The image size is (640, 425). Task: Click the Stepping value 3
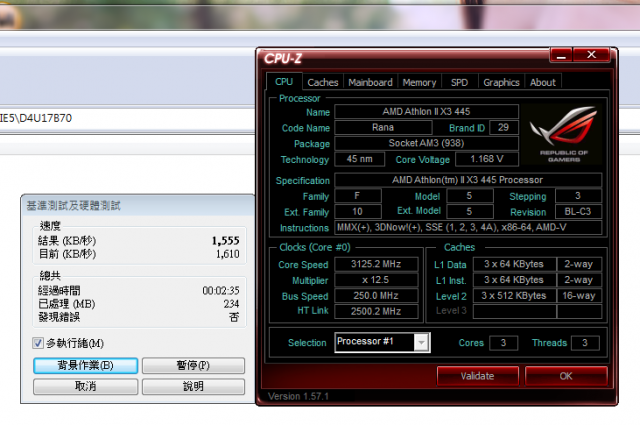(x=578, y=196)
